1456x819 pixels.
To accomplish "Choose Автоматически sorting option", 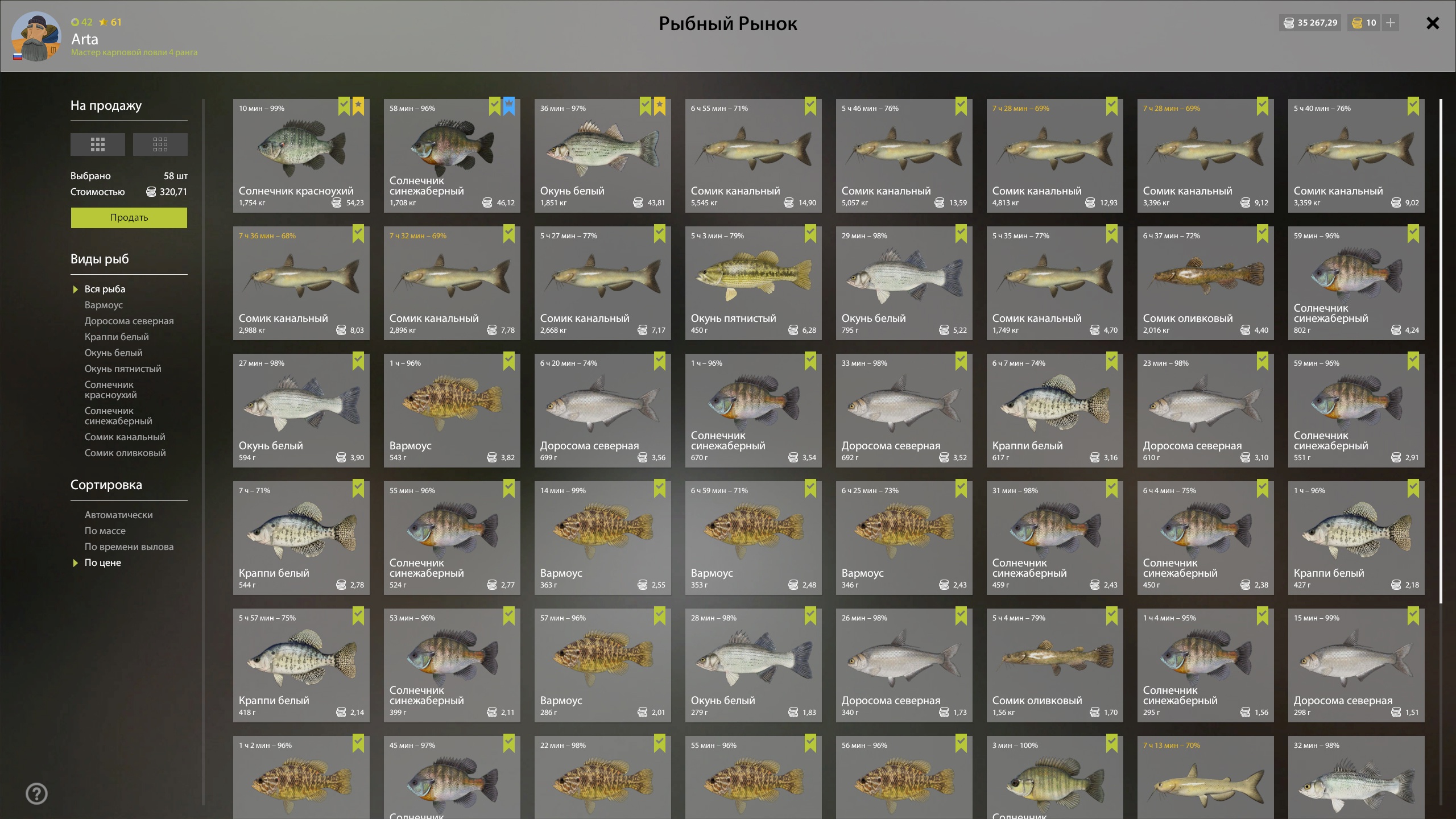I will click(119, 515).
